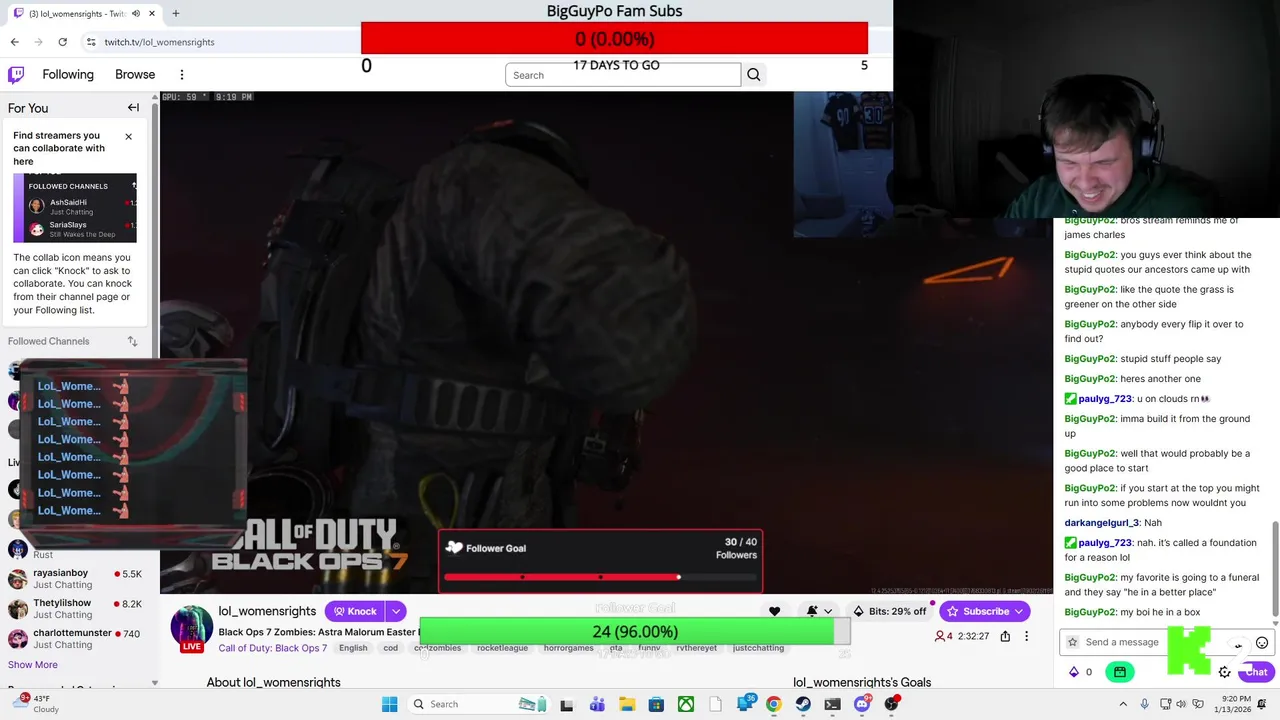The height and width of the screenshot is (720, 1280).
Task: Open weather widget showing 43°F Cloudy
Action: tap(35, 704)
